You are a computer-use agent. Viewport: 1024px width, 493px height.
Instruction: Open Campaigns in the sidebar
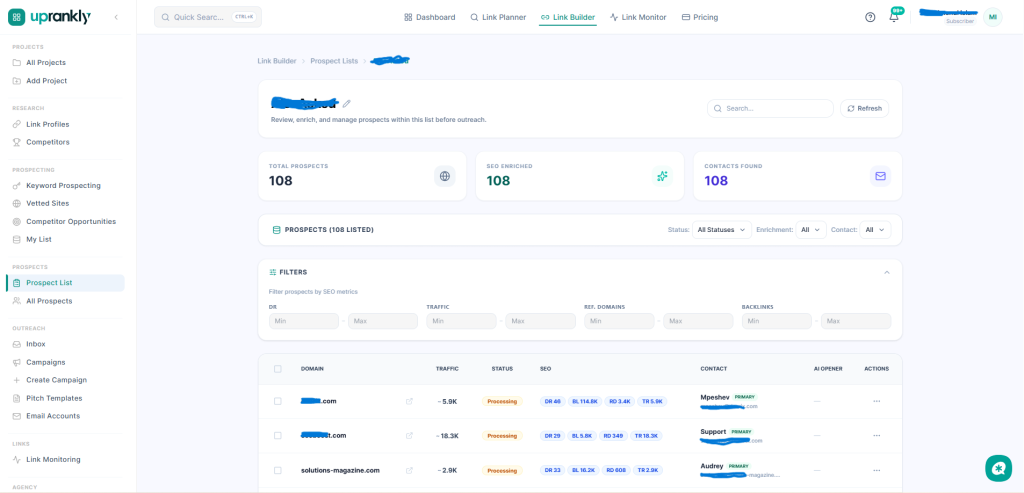coord(46,362)
